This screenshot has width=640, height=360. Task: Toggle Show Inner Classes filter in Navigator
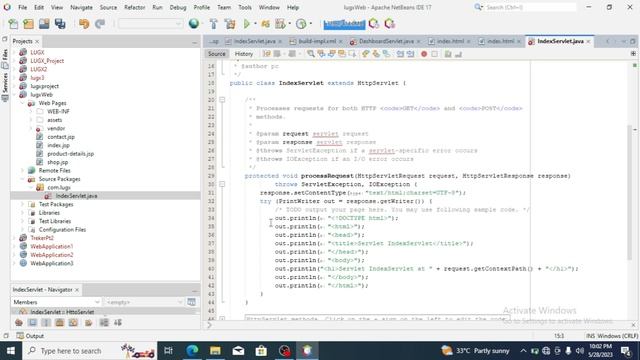pos(73,323)
